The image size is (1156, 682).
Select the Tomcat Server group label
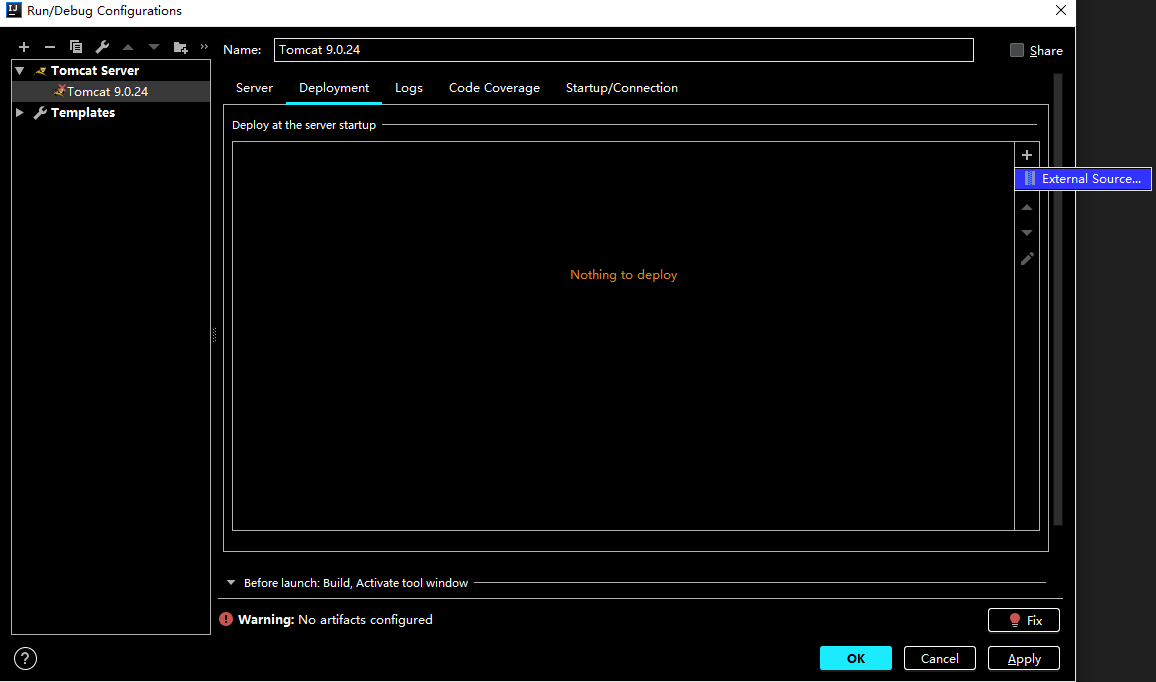pos(95,71)
